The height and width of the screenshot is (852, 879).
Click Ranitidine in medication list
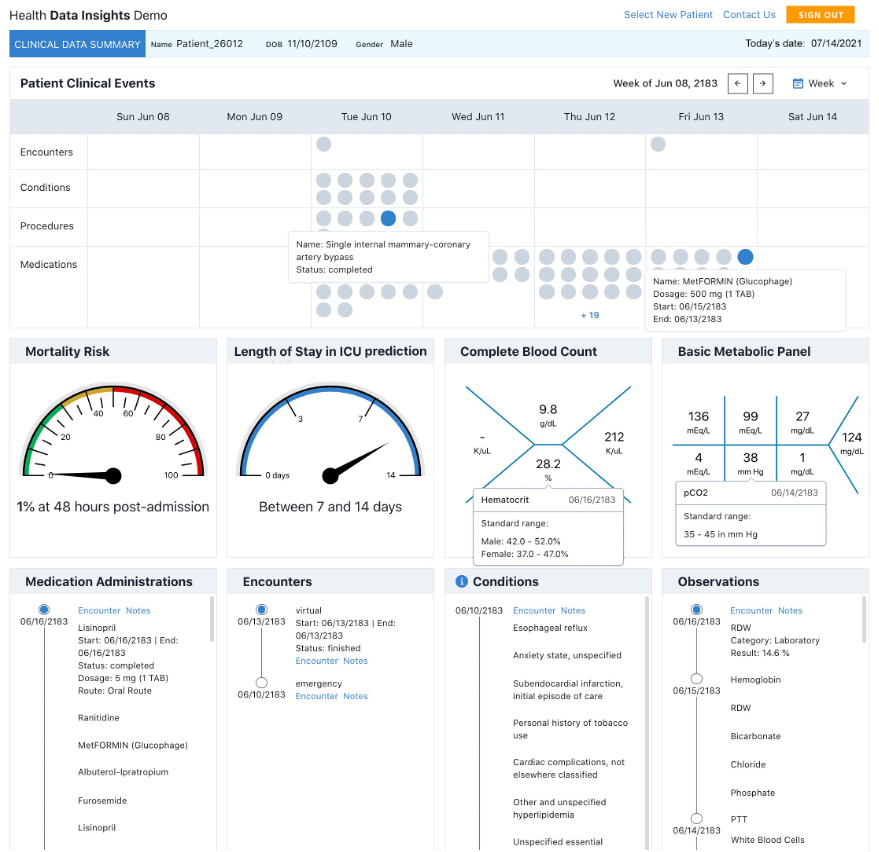tap(99, 717)
